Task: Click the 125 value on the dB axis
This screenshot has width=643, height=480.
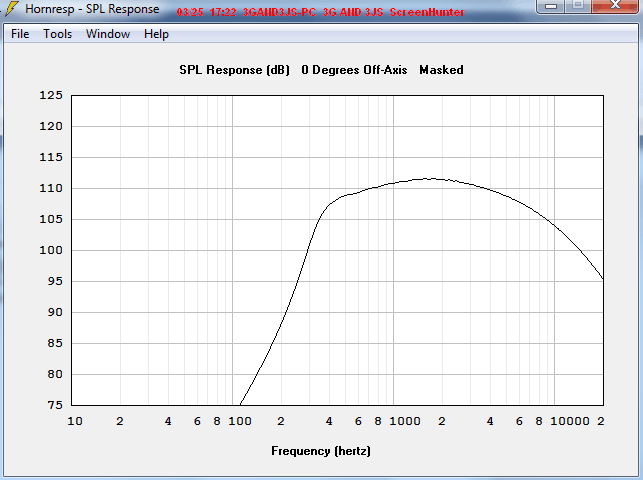Action: 51,95
